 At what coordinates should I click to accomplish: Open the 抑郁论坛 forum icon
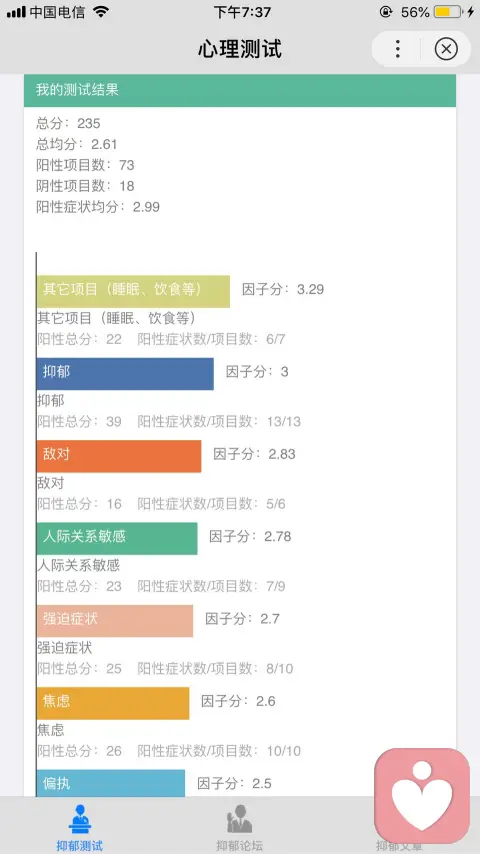[x=239, y=819]
